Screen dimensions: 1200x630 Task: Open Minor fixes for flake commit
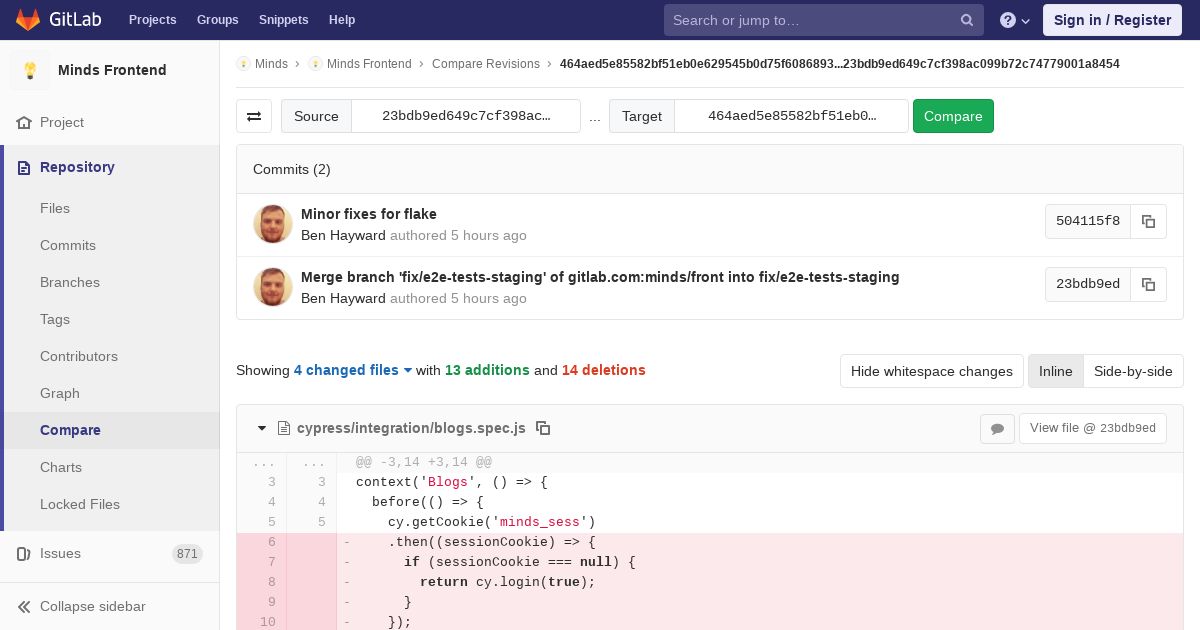(369, 214)
